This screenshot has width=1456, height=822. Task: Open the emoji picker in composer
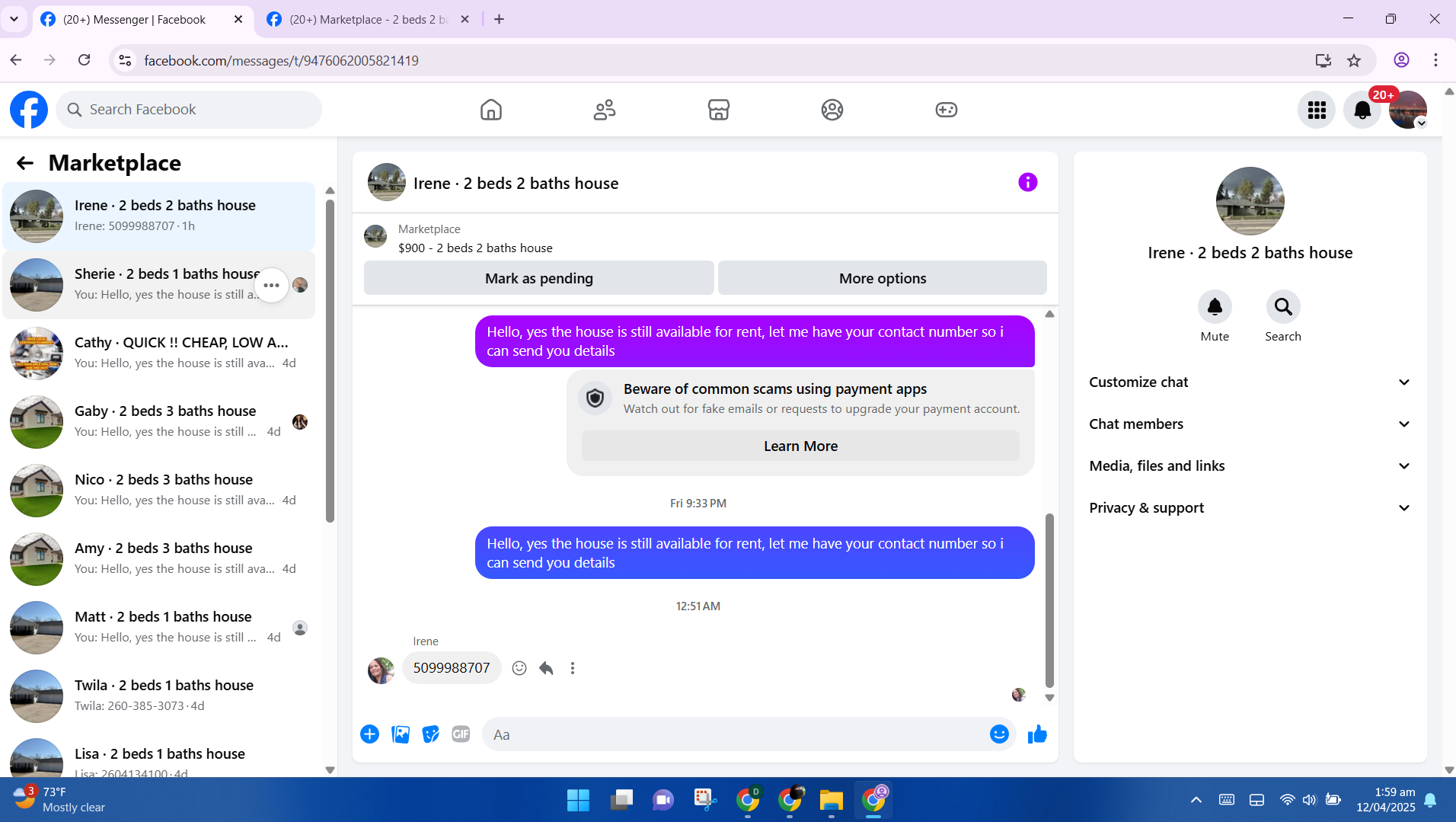tap(999, 734)
